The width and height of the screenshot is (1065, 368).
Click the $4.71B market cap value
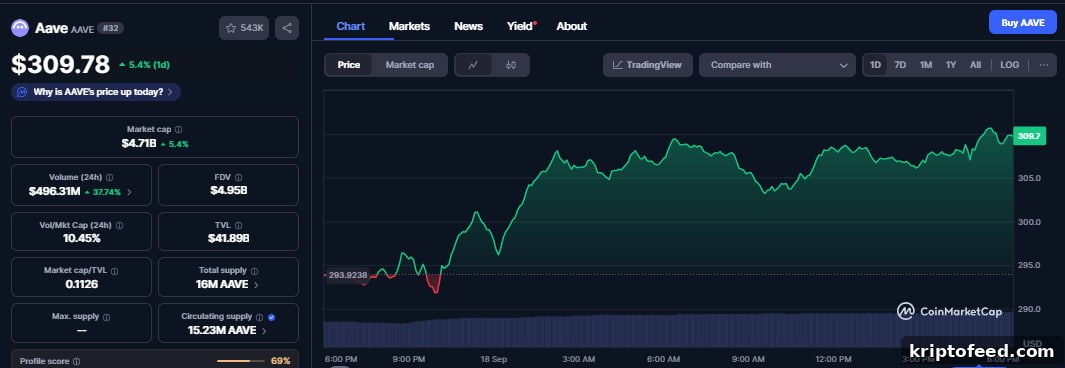coord(139,143)
